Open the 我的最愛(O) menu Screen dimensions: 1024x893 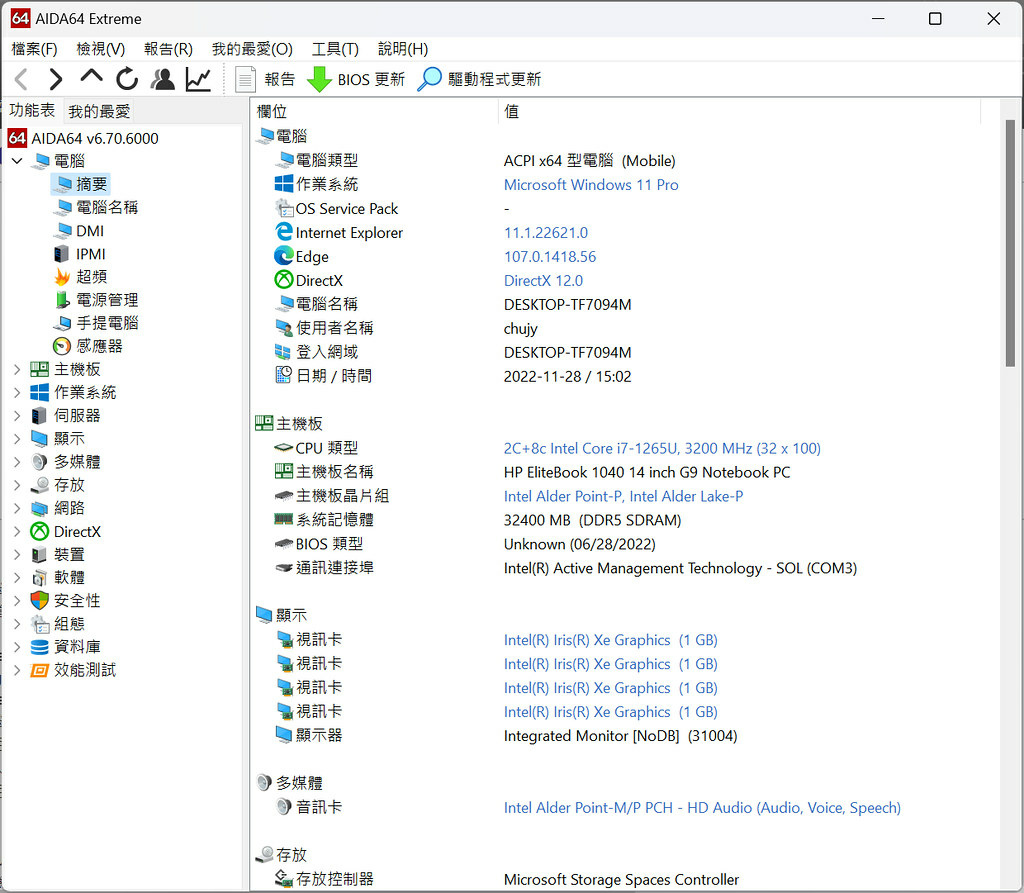pyautogui.click(x=252, y=49)
